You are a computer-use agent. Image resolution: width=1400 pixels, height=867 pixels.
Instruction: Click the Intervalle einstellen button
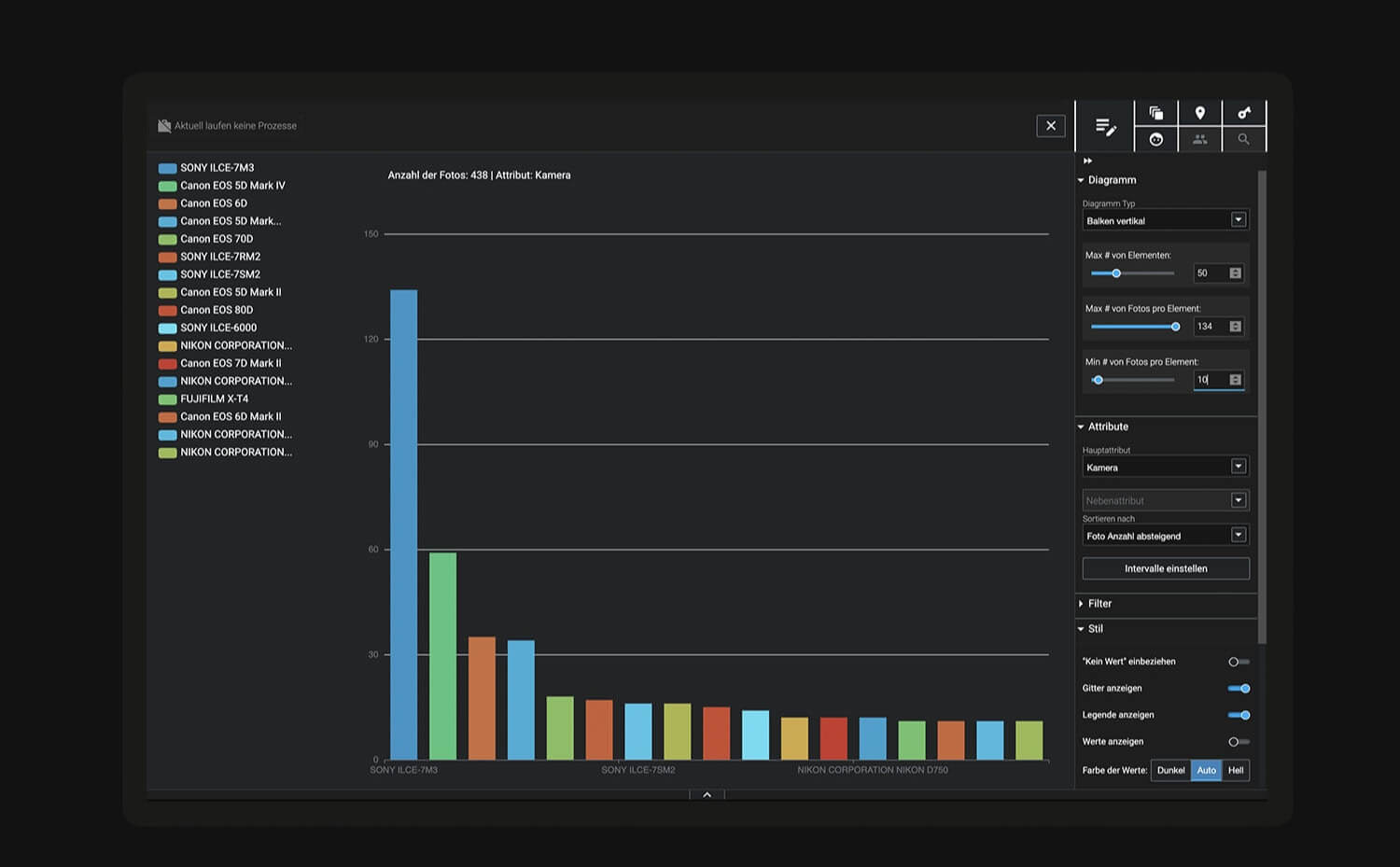tap(1166, 568)
